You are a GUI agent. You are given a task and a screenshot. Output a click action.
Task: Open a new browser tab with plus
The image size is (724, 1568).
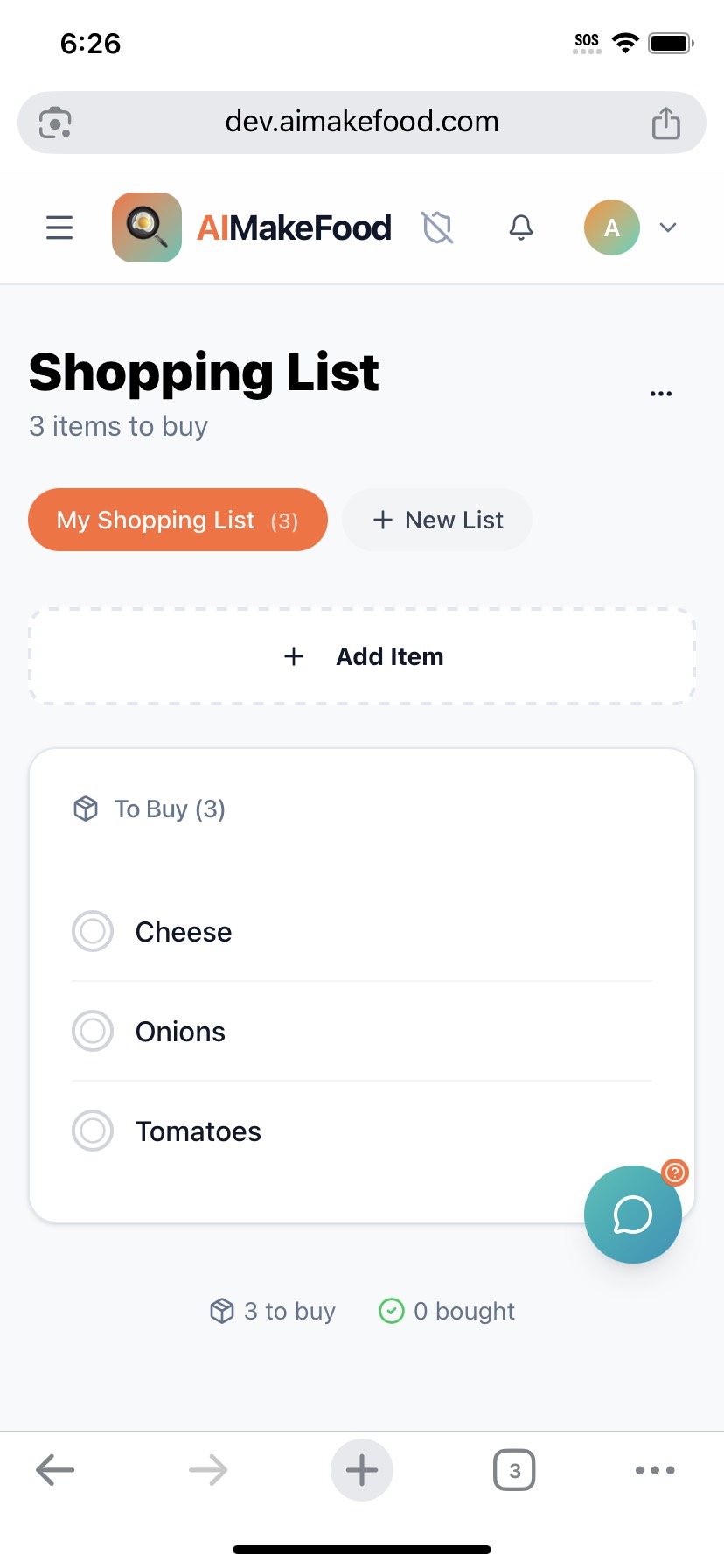[x=362, y=1470]
